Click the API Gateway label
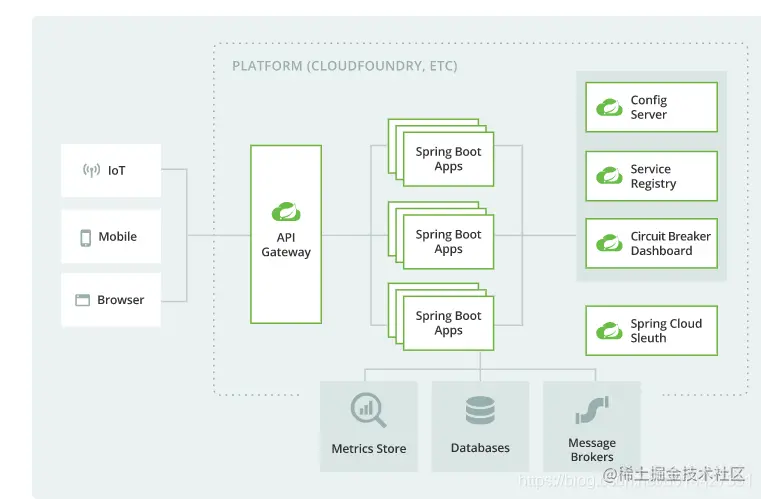Screen dimensions: 761x499 click(286, 245)
